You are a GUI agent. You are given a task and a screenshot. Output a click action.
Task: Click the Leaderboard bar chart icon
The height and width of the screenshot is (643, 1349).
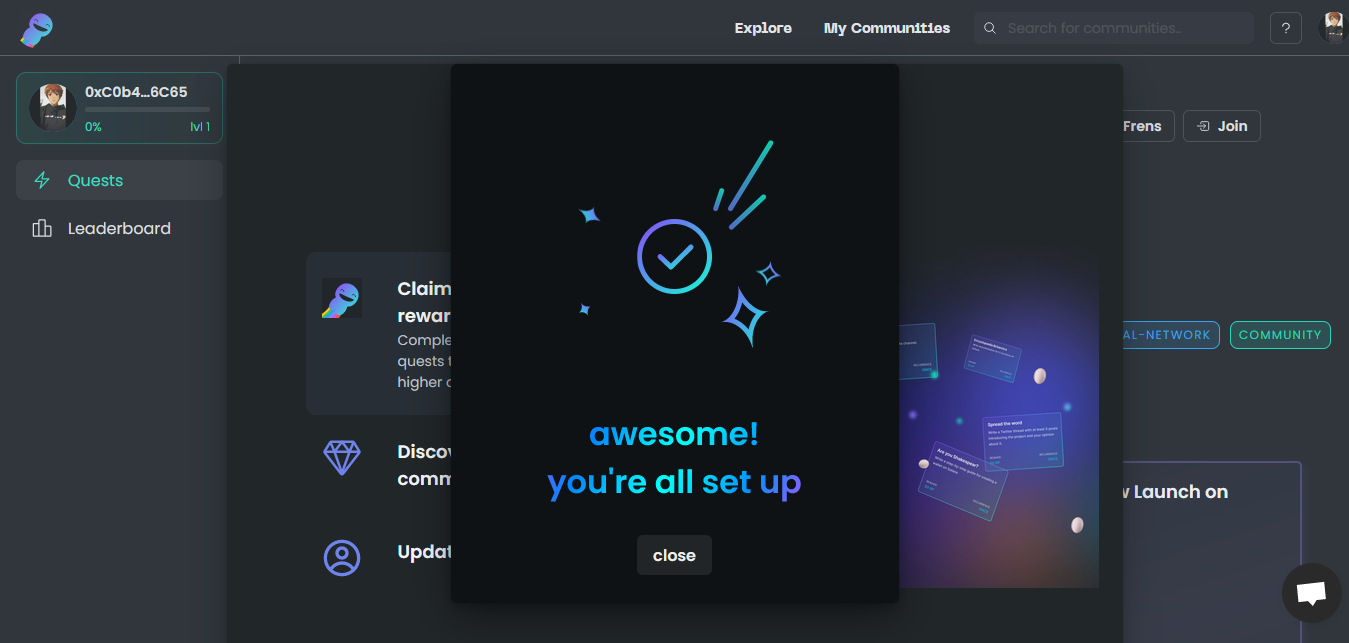pyautogui.click(x=42, y=229)
